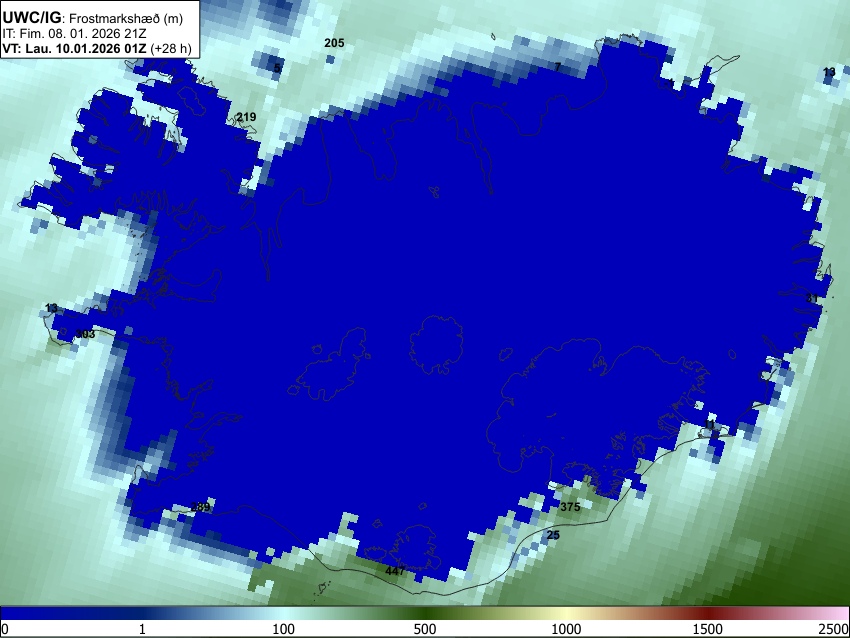Image resolution: width=850 pixels, height=638 pixels.
Task: Select the initial time line "IT: Fim. 08. 01. 2026 21Z"
Action: pos(74,34)
